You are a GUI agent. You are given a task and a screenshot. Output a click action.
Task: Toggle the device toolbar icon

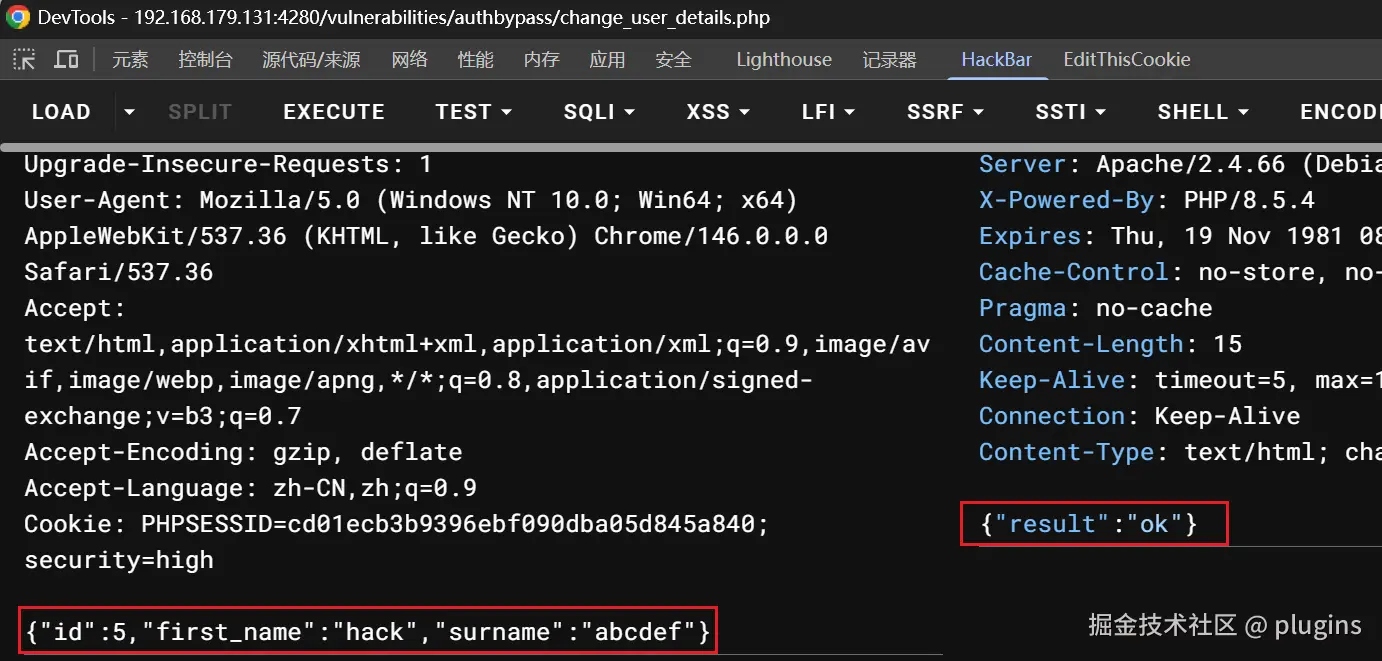(66, 60)
